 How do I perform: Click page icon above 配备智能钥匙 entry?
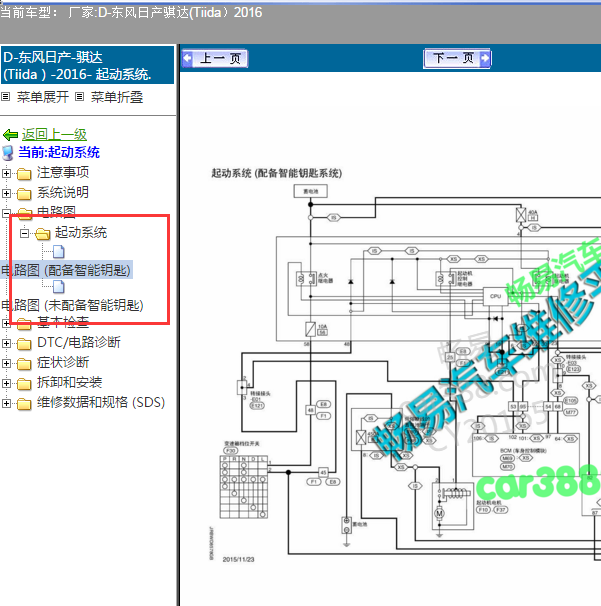coord(59,252)
